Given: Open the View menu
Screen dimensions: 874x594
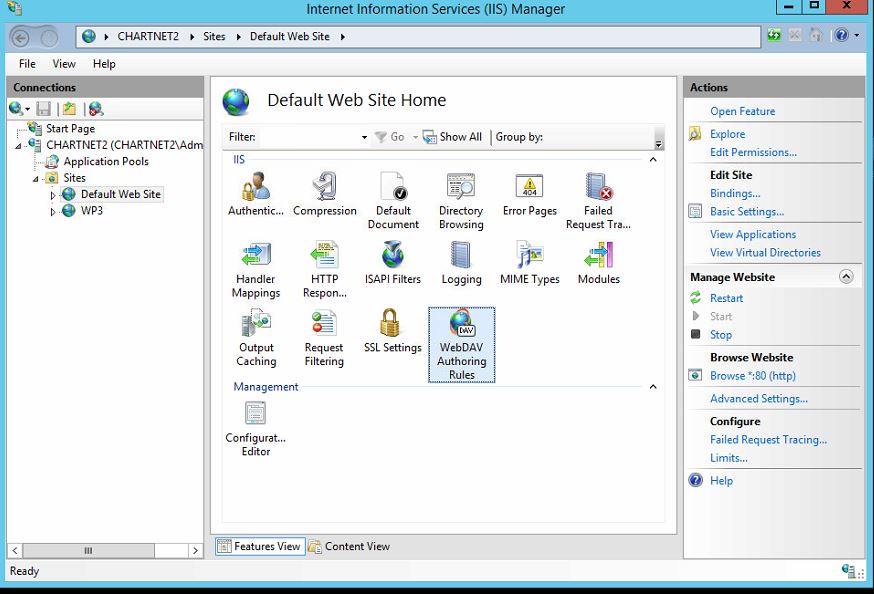Looking at the screenshot, I should pos(64,64).
